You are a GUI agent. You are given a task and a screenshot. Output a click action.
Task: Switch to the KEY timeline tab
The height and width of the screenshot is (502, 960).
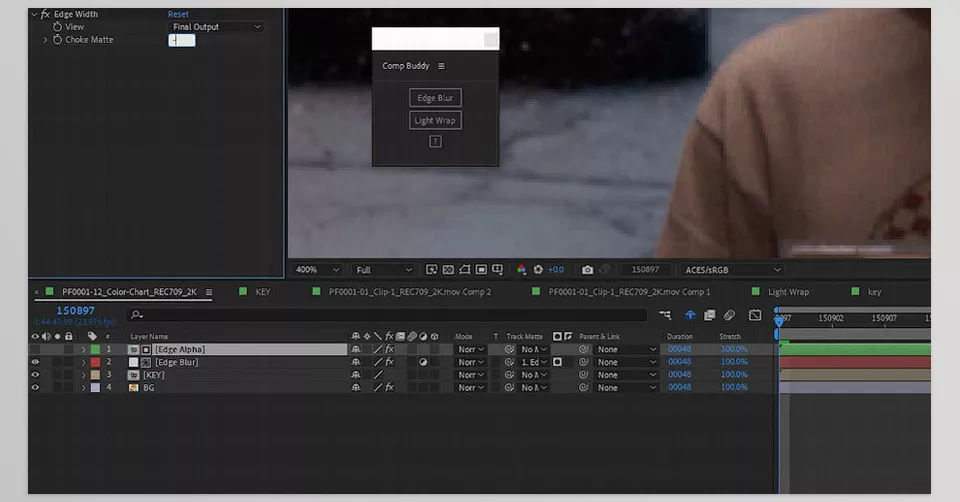click(263, 292)
